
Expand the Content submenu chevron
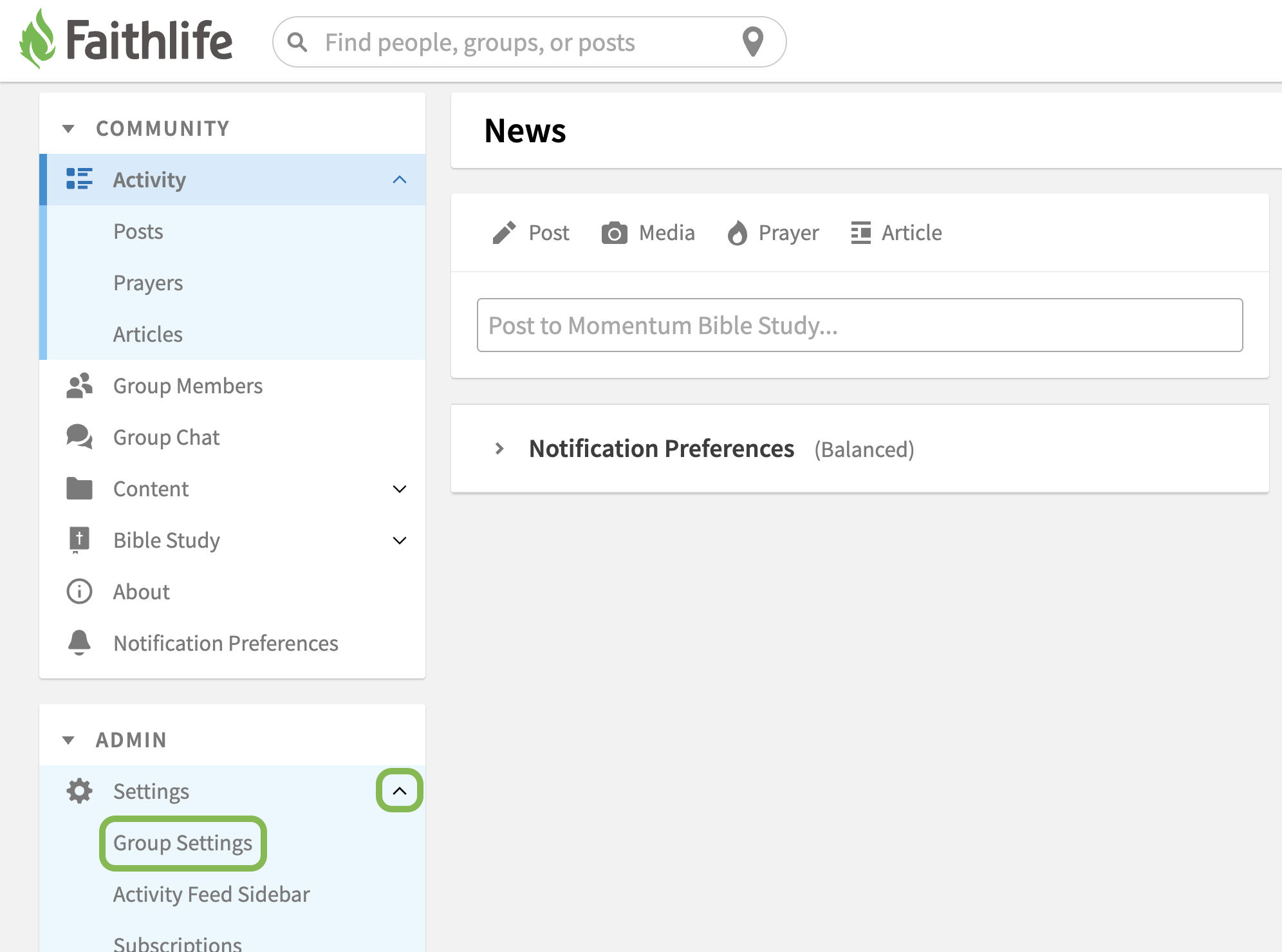coord(400,489)
